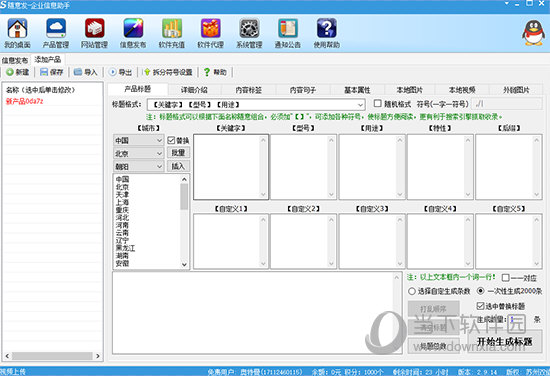Click the city list vertical scrollbar
The width and height of the screenshot is (550, 376).
tap(185, 222)
